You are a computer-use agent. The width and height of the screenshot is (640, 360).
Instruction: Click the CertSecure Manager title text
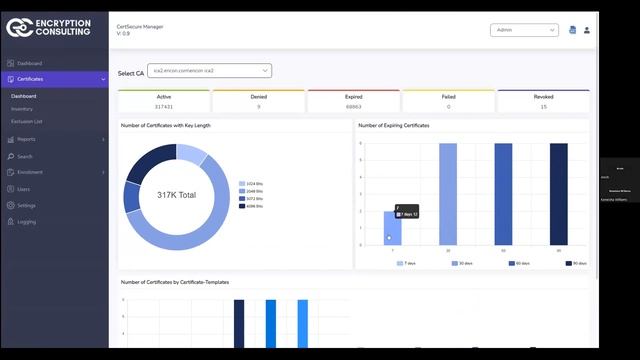(140, 27)
